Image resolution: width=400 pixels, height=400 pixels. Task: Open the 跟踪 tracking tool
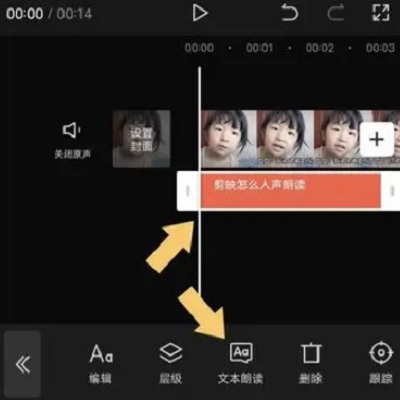click(381, 364)
